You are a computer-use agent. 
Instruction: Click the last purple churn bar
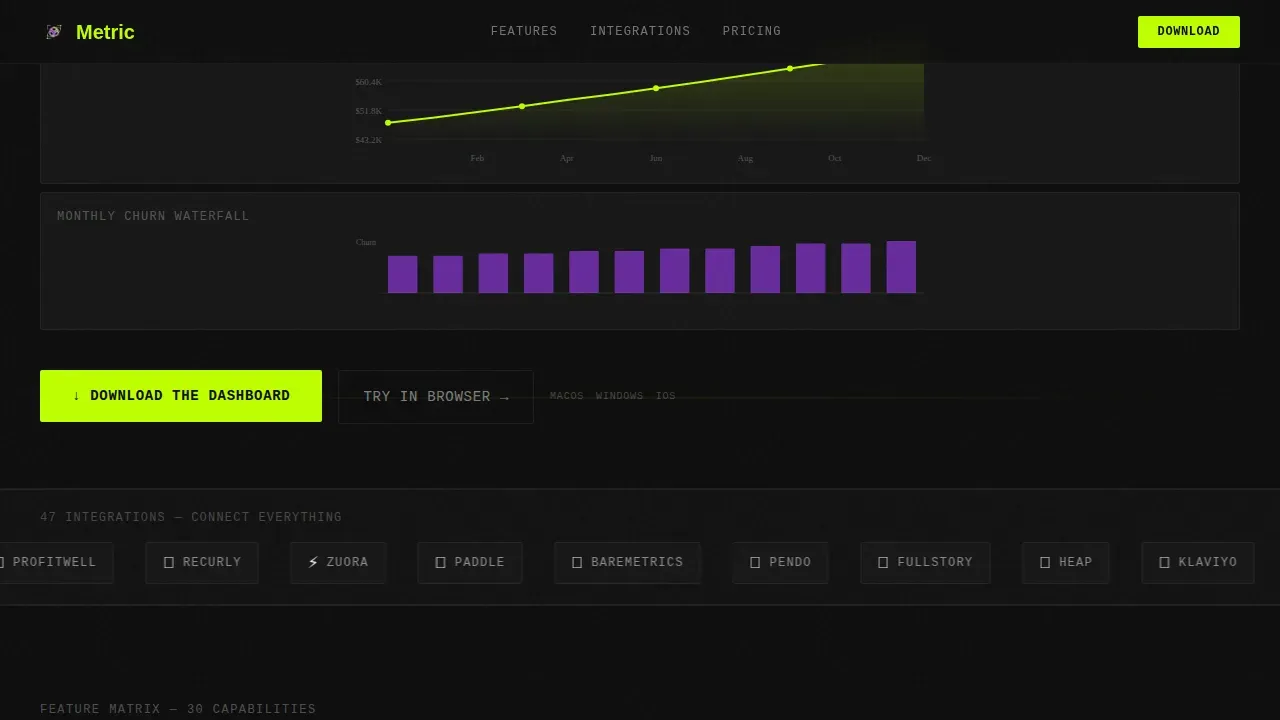pyautogui.click(x=901, y=267)
